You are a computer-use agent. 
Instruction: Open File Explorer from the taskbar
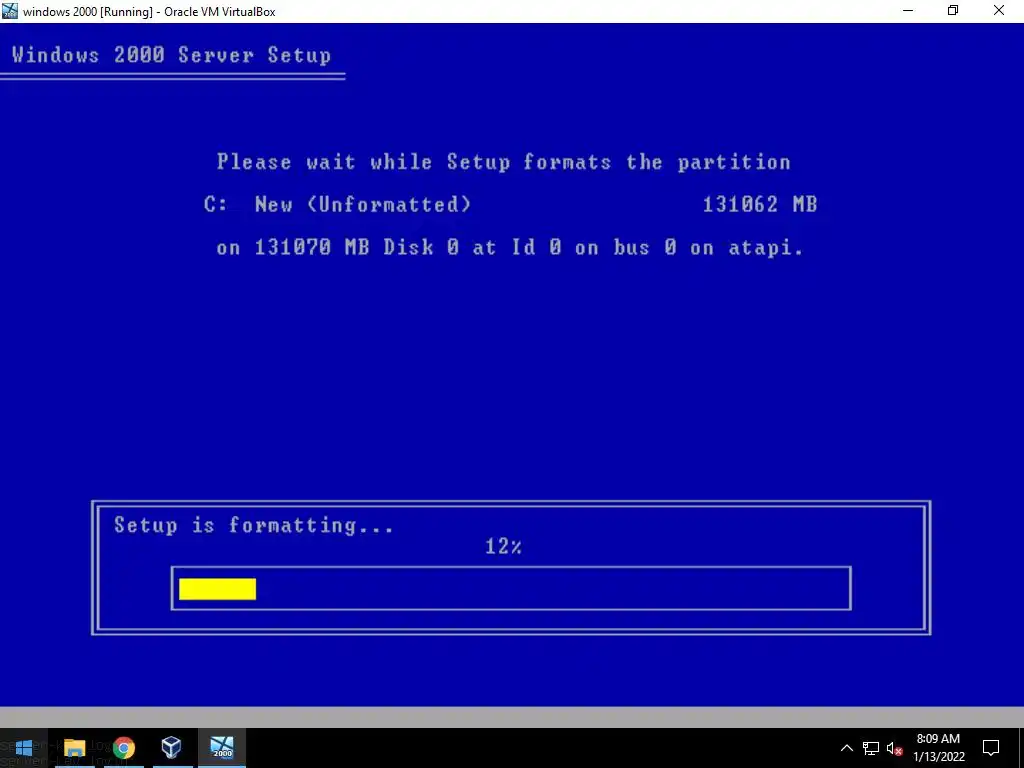pyautogui.click(x=74, y=748)
